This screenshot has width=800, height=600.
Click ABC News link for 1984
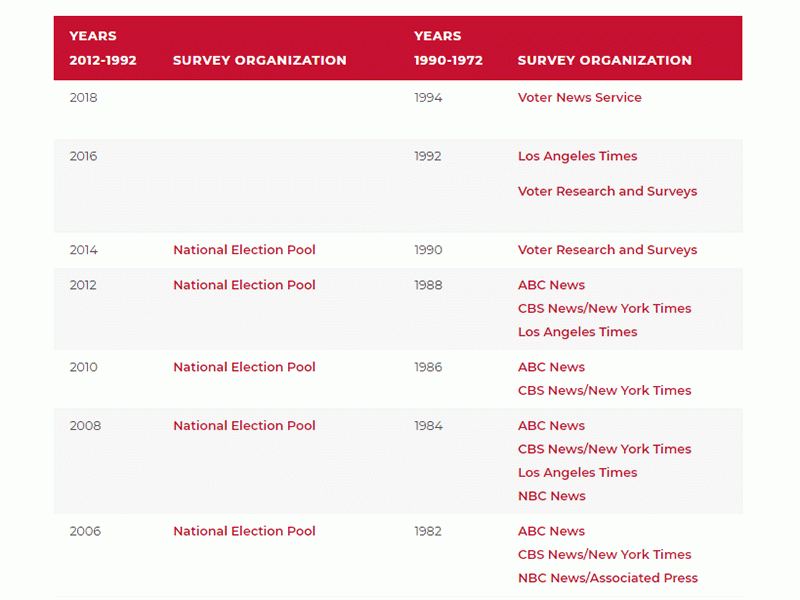[x=551, y=426]
